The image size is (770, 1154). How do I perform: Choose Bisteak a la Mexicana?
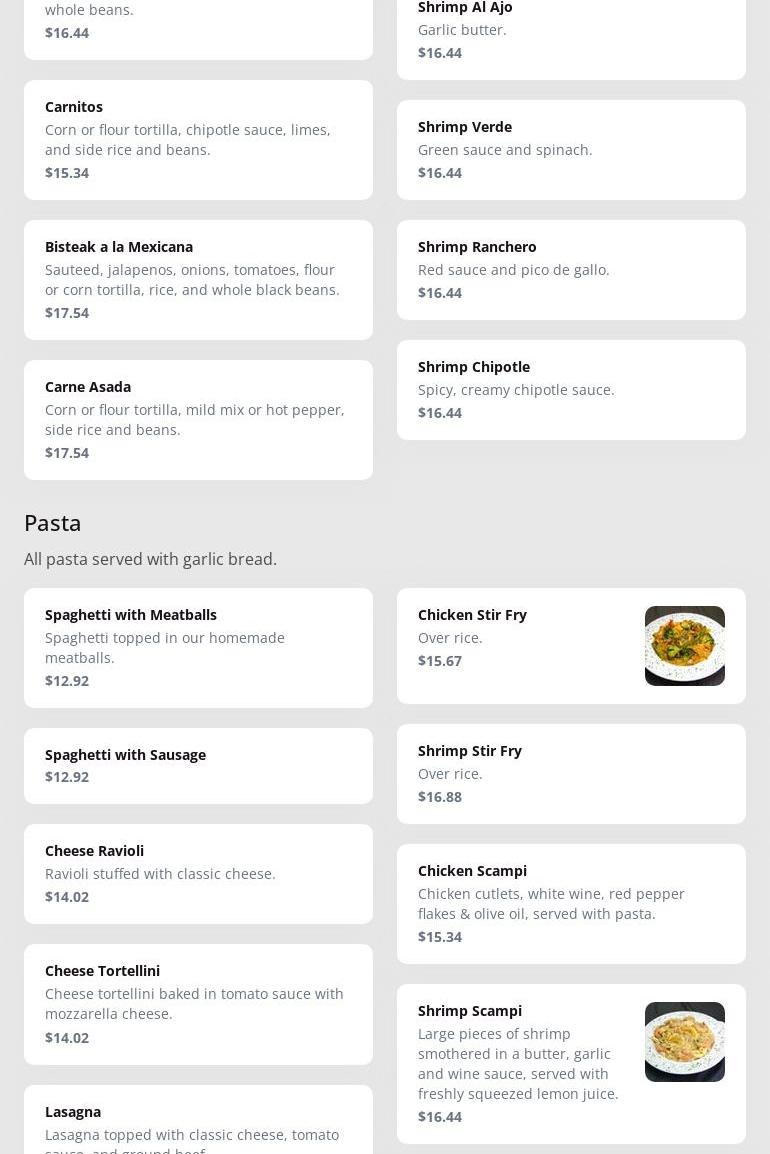pos(198,280)
